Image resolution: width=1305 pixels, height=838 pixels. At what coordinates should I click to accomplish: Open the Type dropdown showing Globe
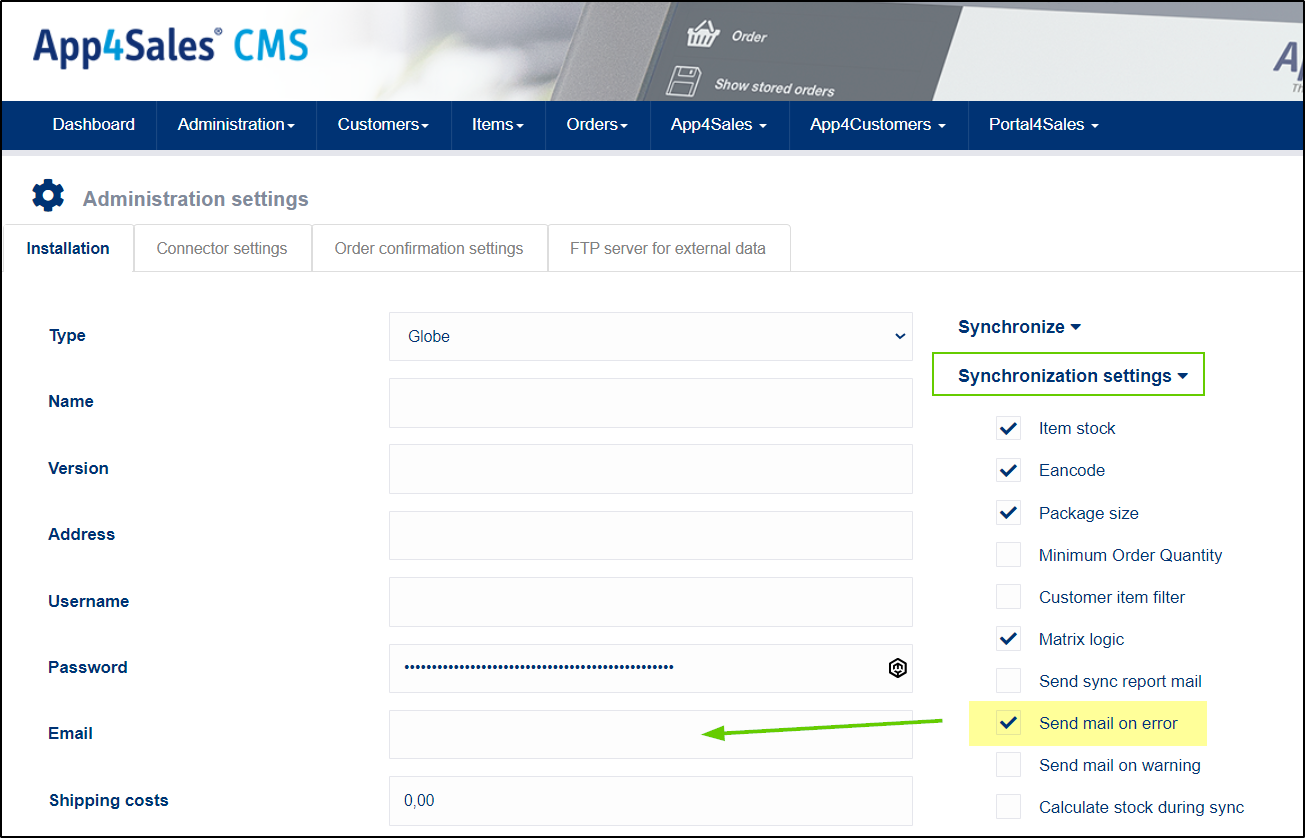pos(650,336)
